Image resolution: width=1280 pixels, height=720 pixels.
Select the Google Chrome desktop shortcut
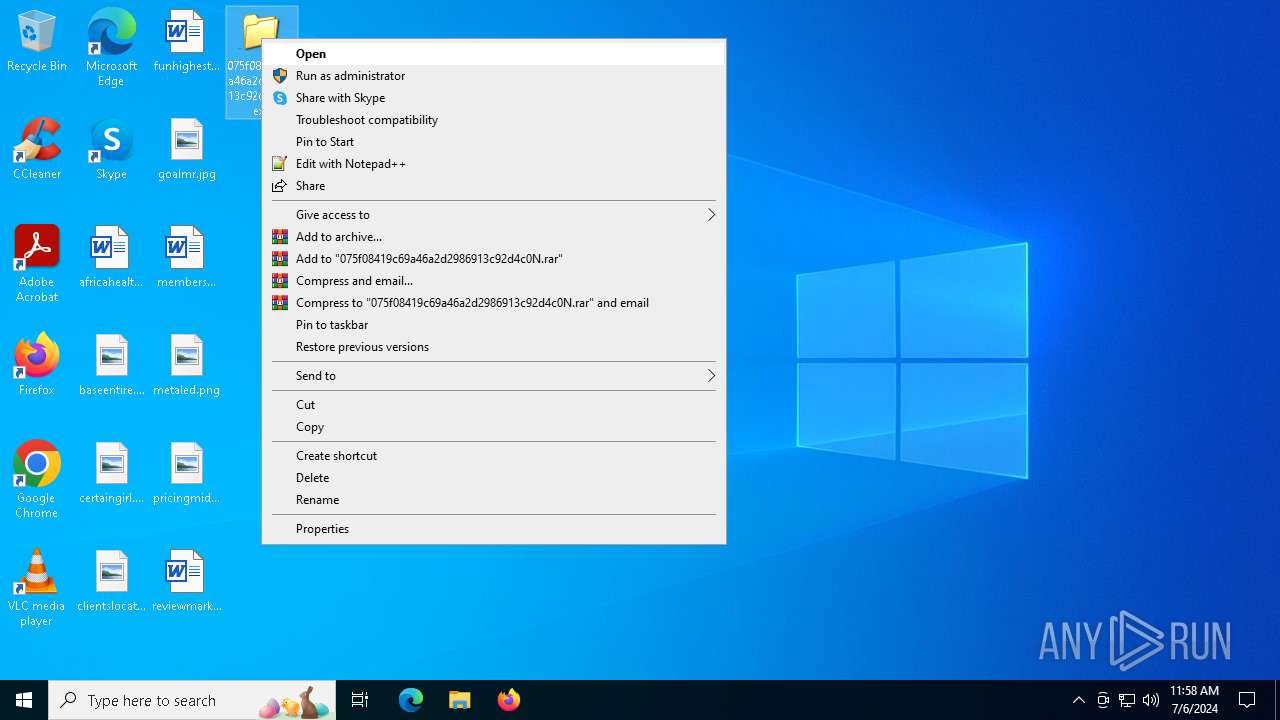pos(37,480)
